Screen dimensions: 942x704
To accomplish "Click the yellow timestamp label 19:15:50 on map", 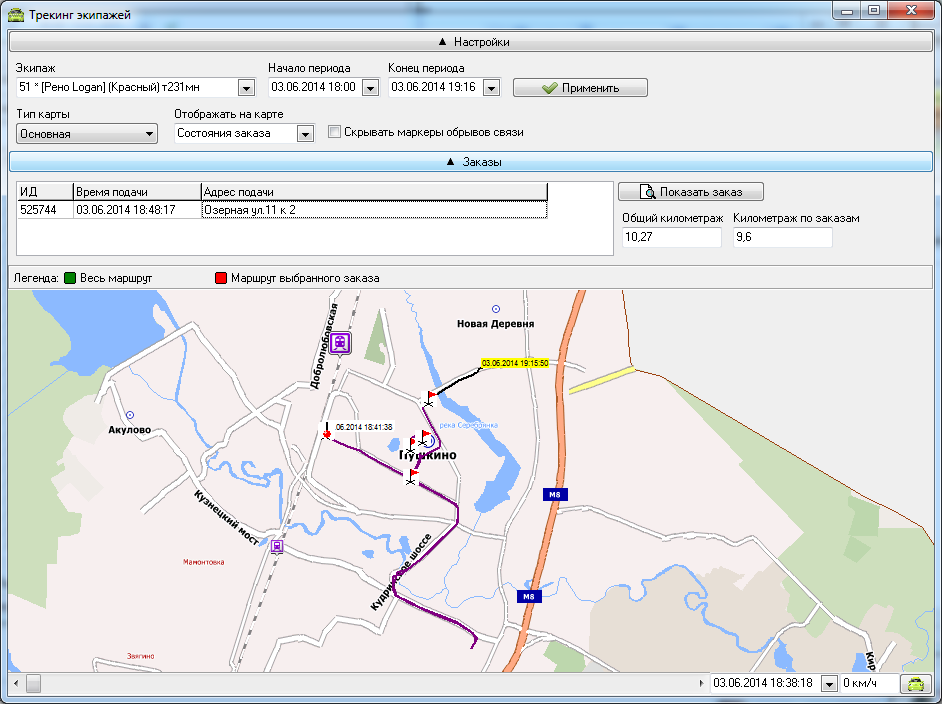I will click(x=515, y=363).
